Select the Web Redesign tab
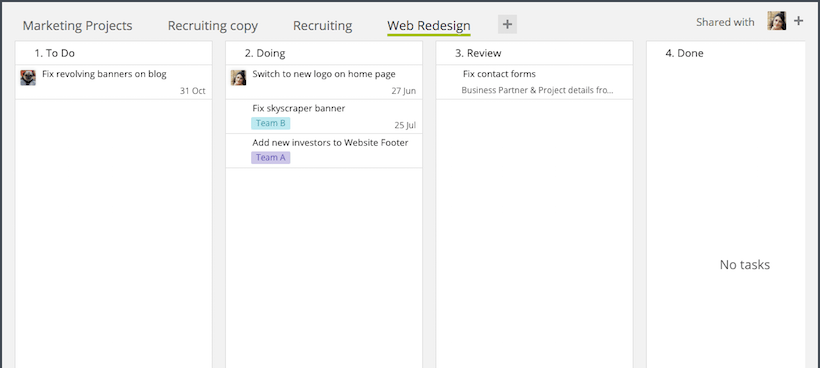This screenshot has width=820, height=368. (x=429, y=26)
